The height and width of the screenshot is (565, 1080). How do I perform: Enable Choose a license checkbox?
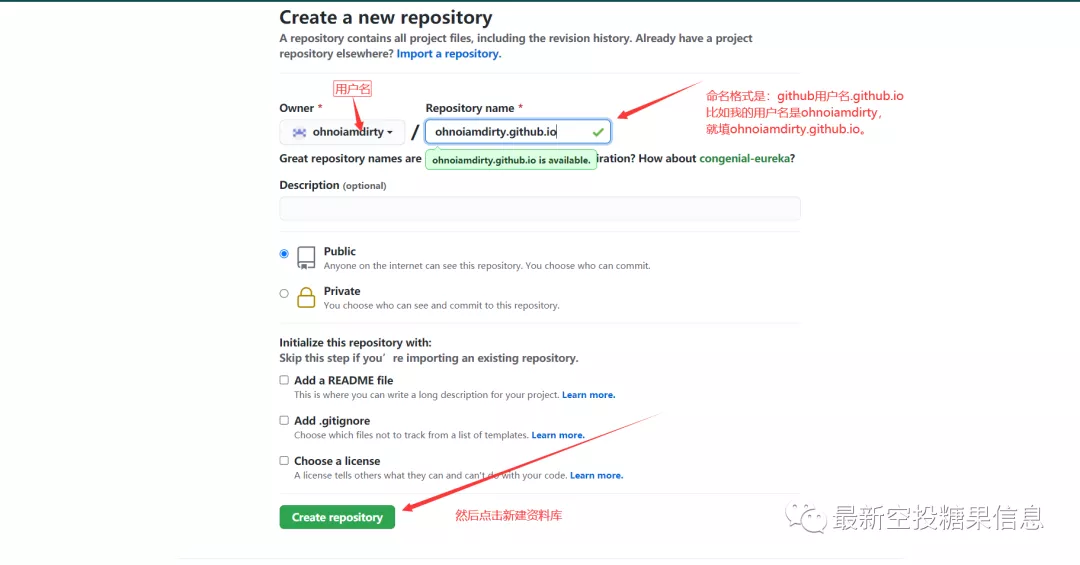click(x=284, y=460)
